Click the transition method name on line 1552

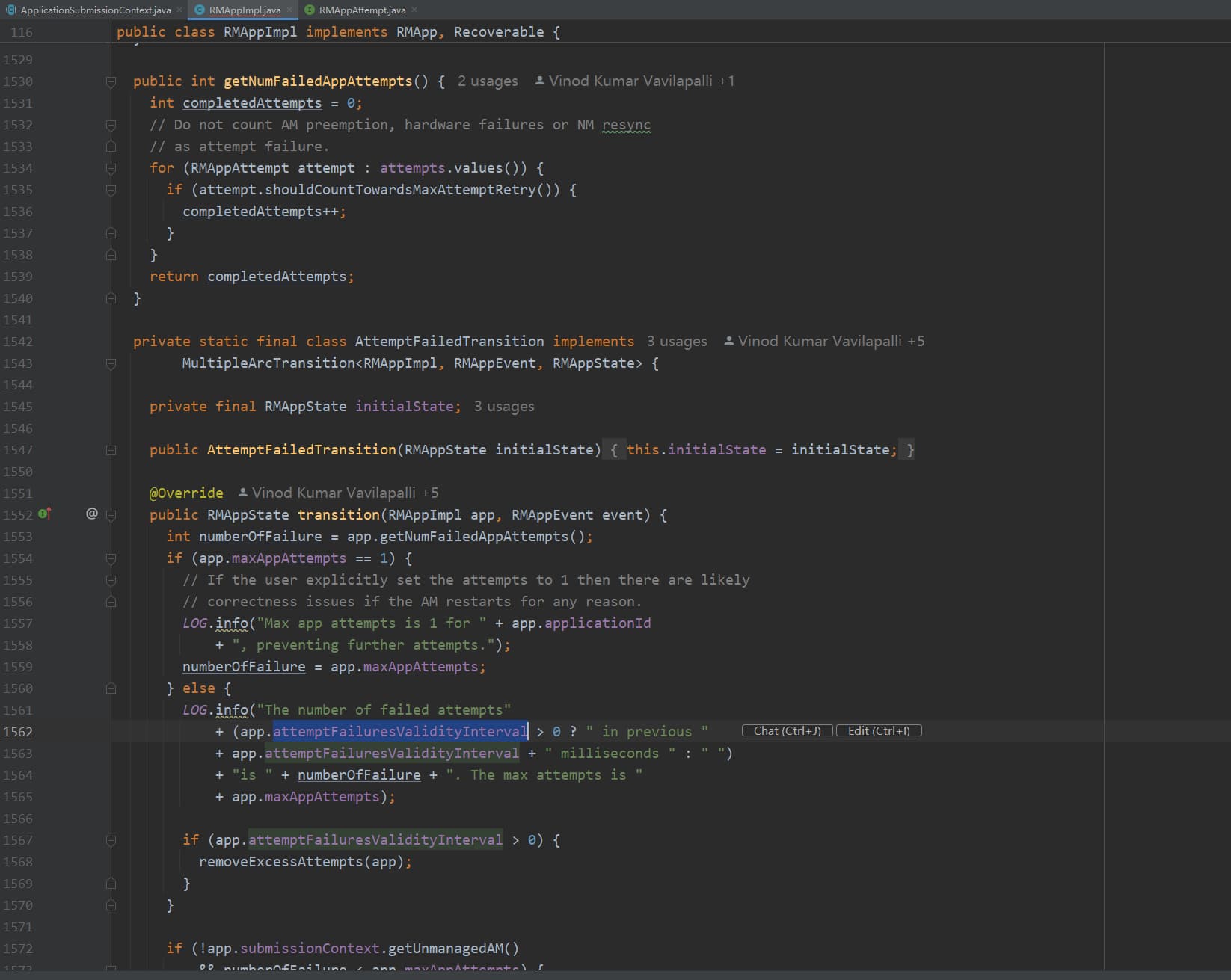tap(339, 515)
